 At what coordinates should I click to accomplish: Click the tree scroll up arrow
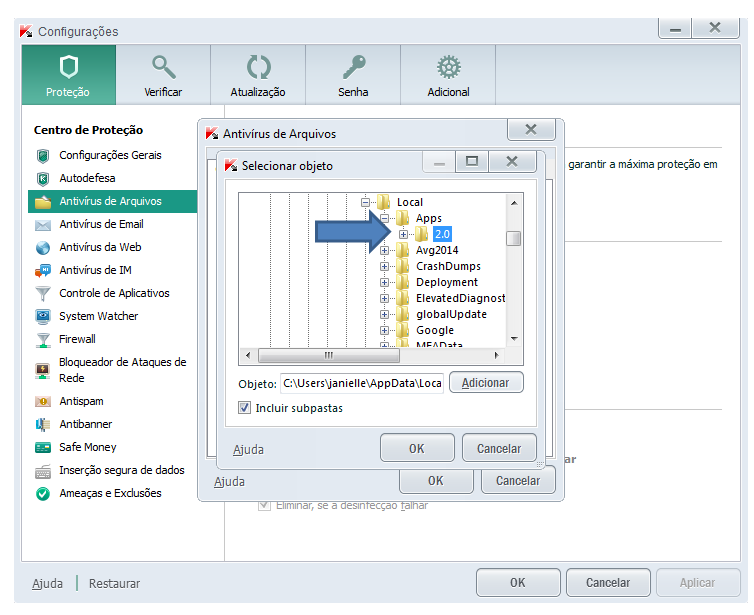tap(514, 203)
